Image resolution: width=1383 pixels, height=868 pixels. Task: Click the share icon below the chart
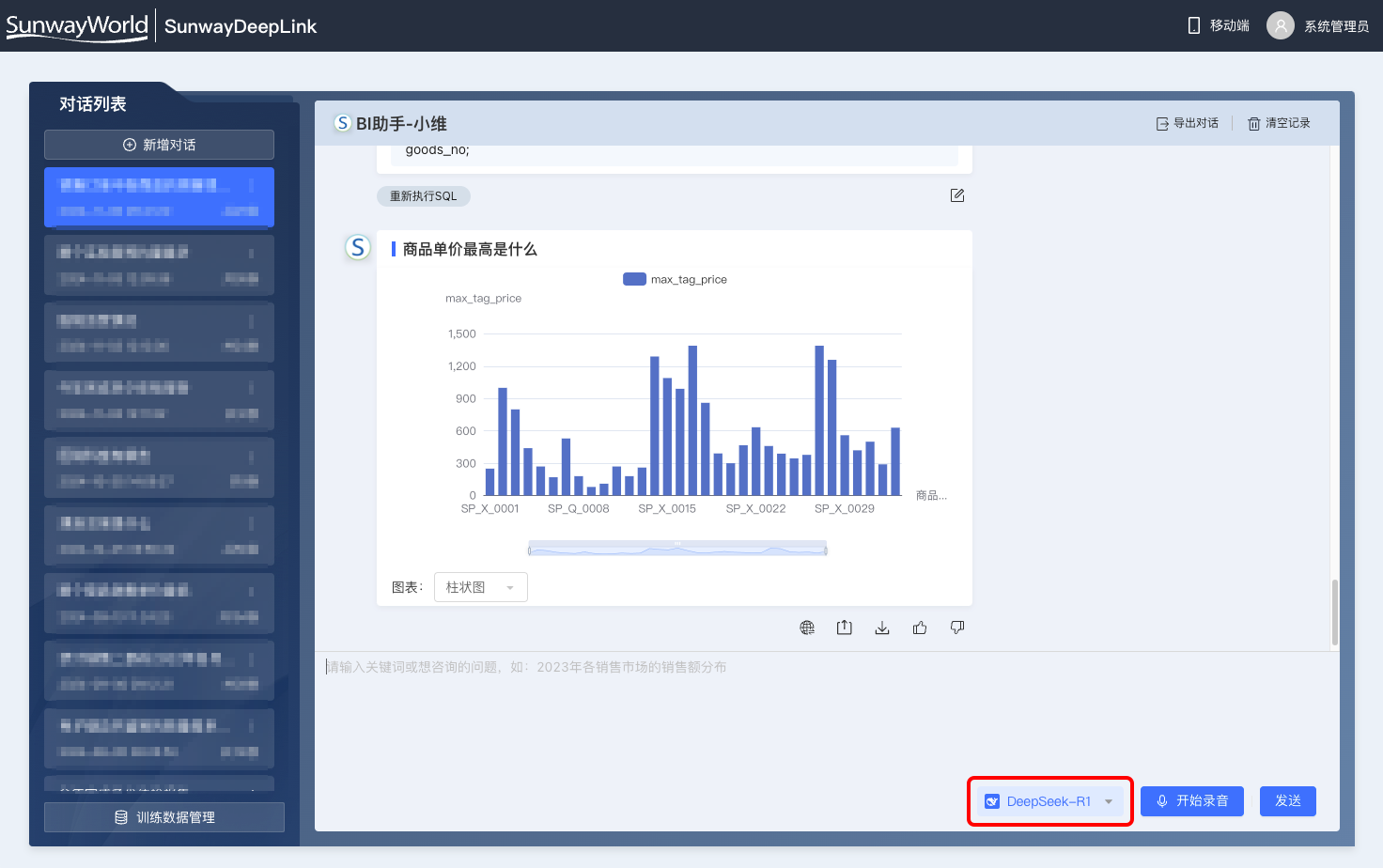[845, 628]
